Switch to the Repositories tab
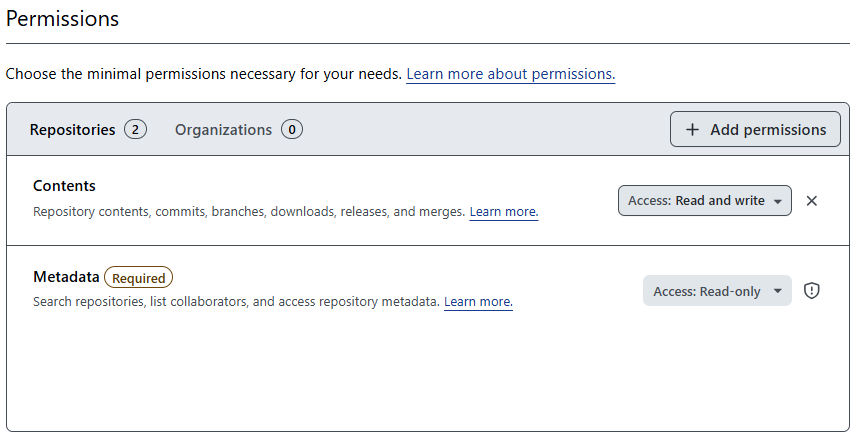 (72, 130)
